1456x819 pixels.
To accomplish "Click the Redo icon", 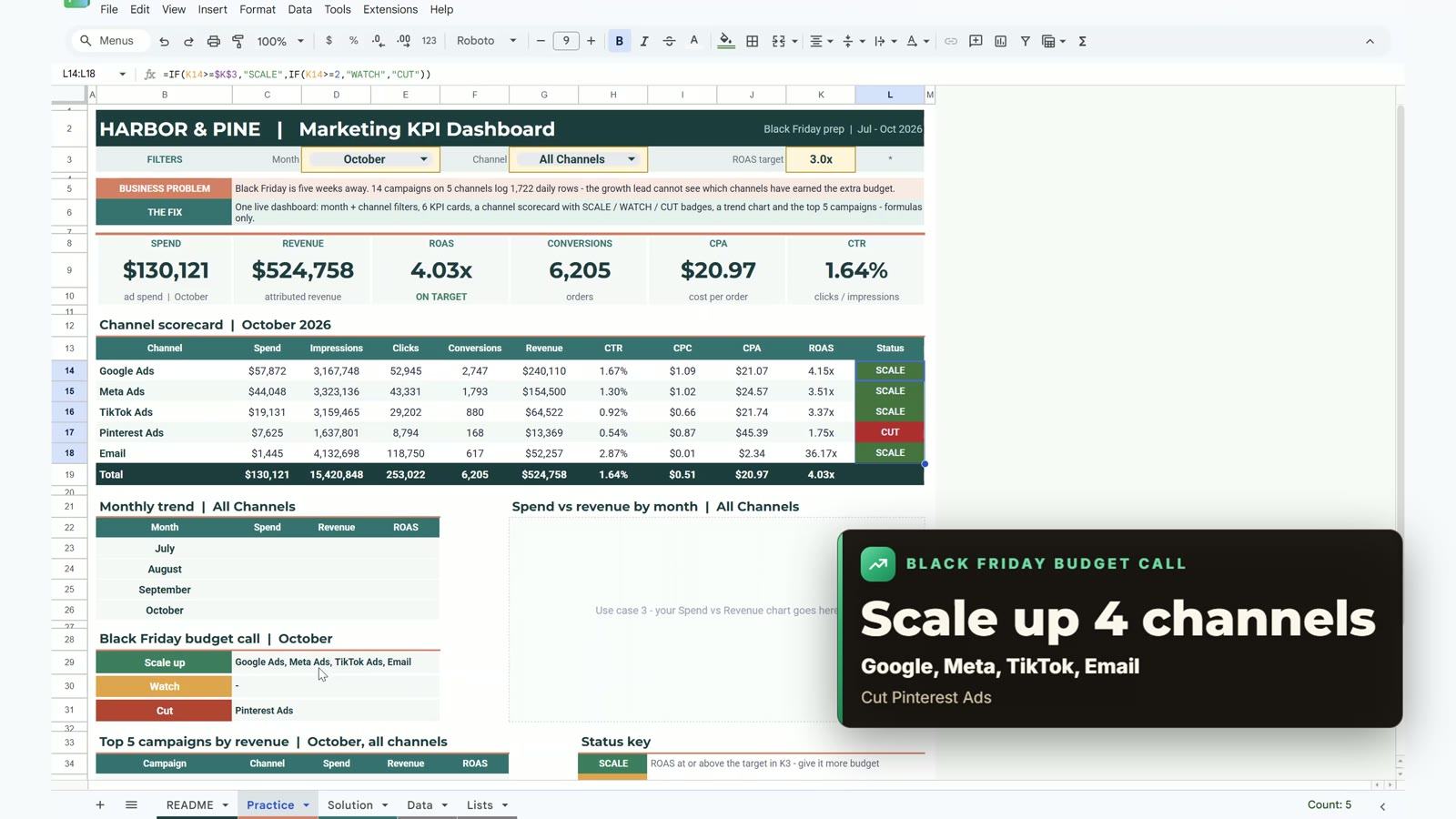I will [x=188, y=41].
